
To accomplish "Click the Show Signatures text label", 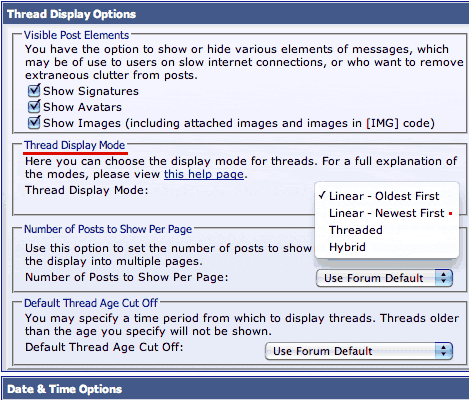I will pos(91,91).
